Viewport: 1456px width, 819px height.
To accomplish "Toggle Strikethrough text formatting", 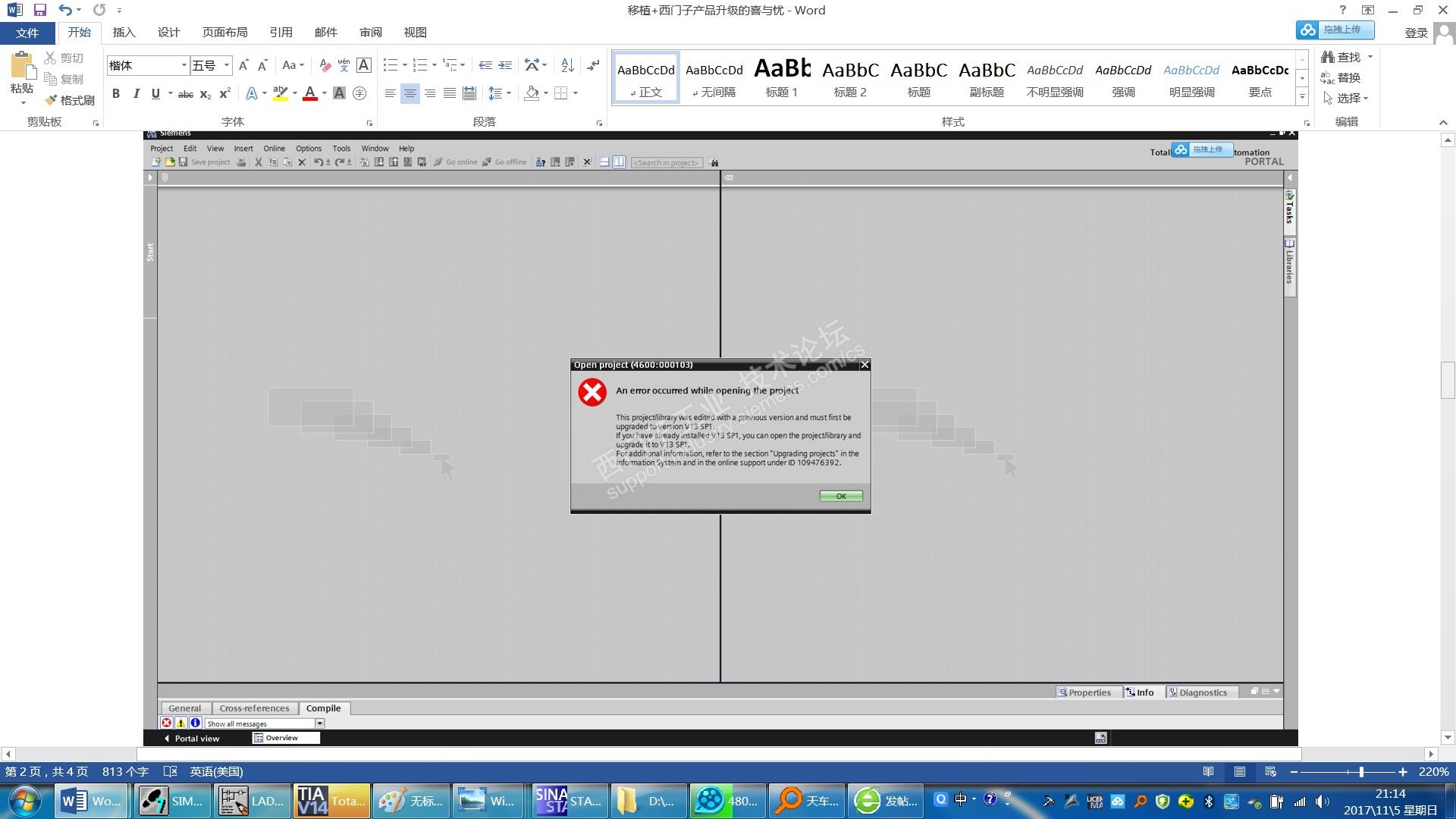I will click(x=185, y=94).
